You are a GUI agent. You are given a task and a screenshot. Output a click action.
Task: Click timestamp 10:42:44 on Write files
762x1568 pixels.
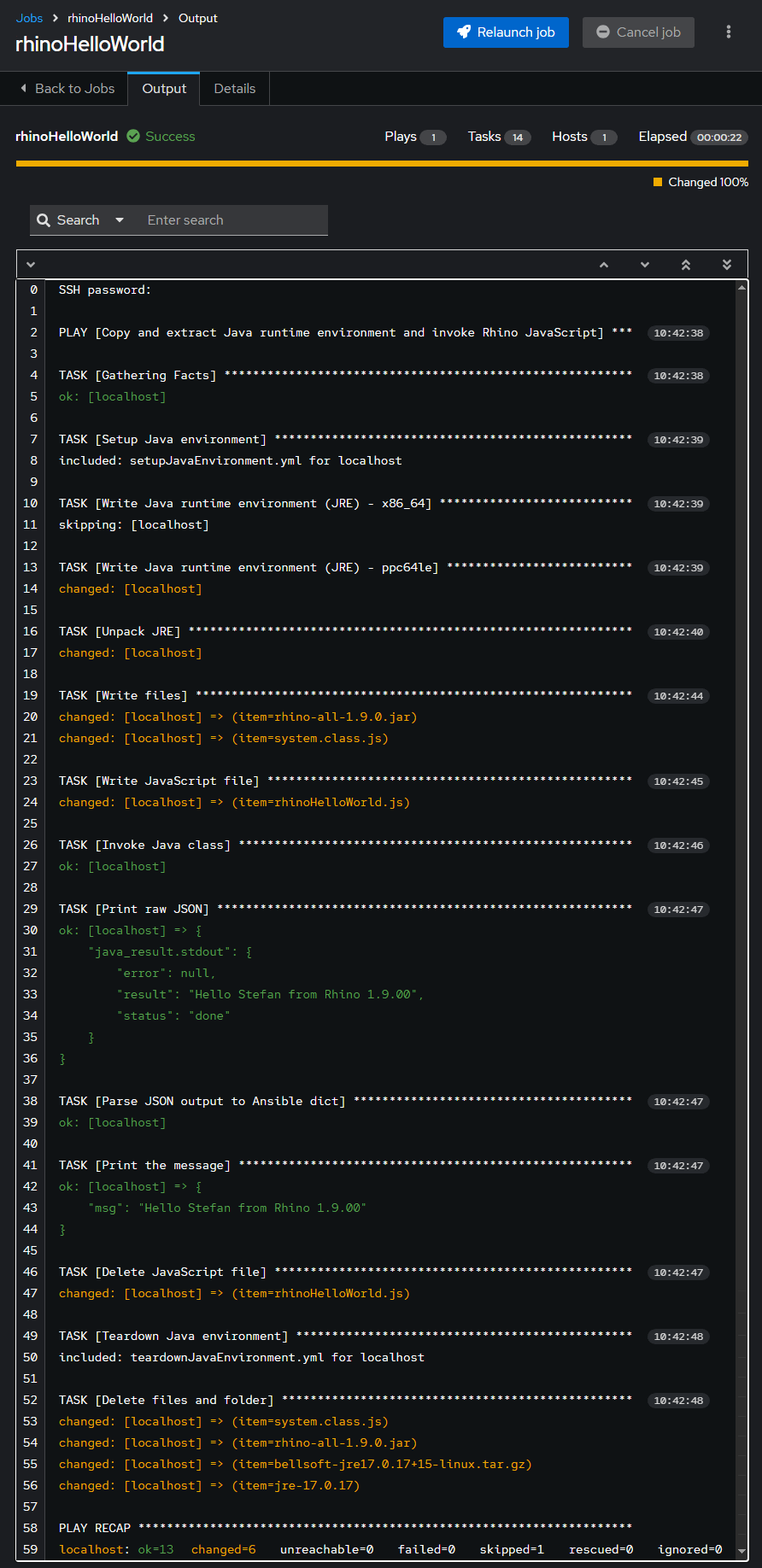click(x=678, y=696)
